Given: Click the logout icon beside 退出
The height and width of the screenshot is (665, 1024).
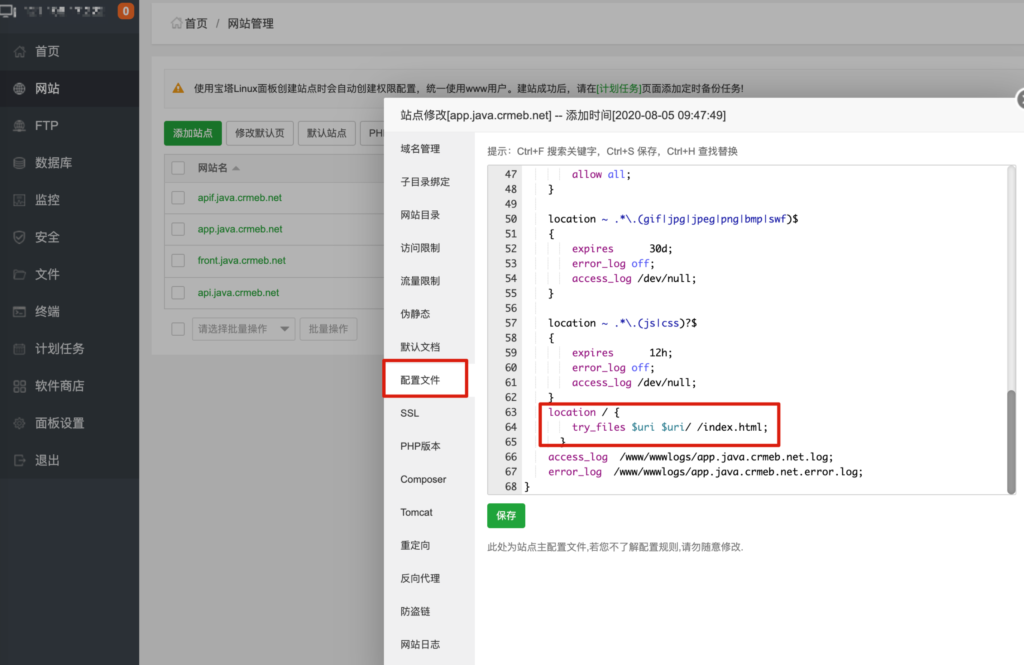Looking at the screenshot, I should (20, 461).
